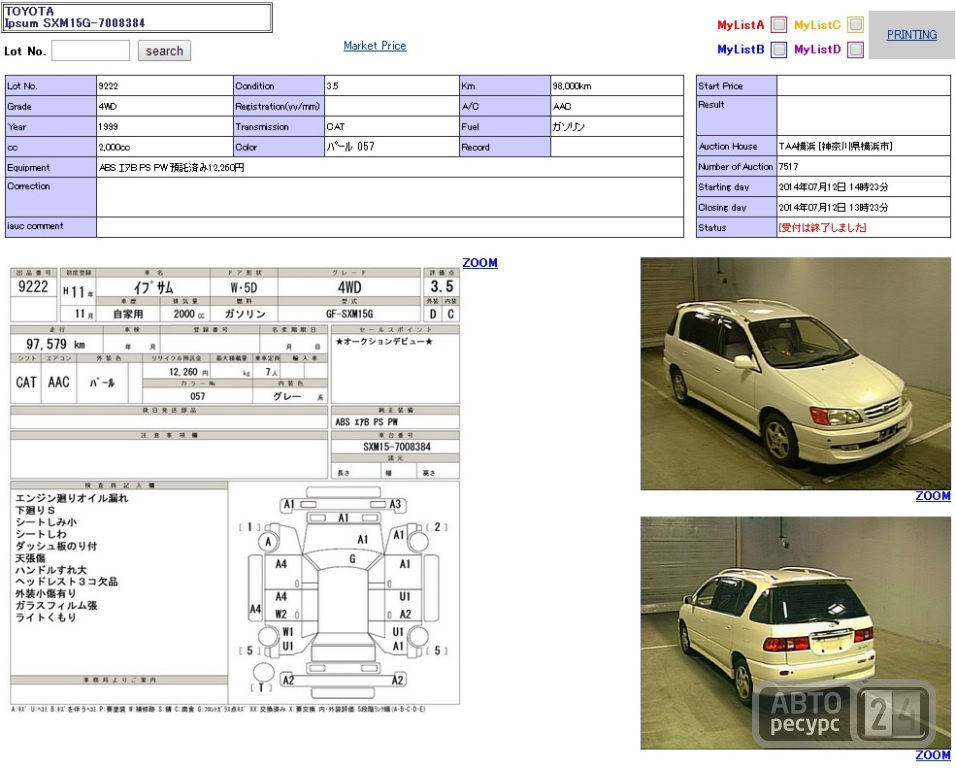This screenshot has width=956, height=768.
Task: Open the Market Price link
Action: coord(374,46)
